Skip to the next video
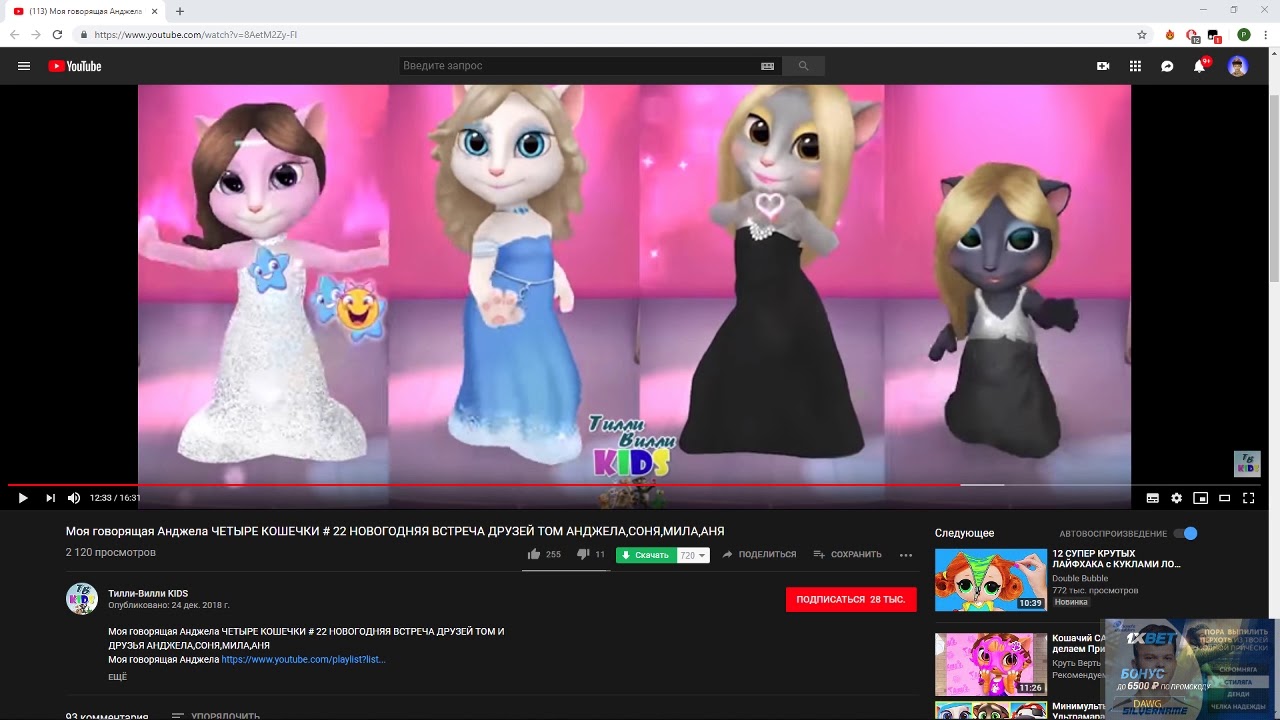The height and width of the screenshot is (720, 1280). [x=50, y=498]
